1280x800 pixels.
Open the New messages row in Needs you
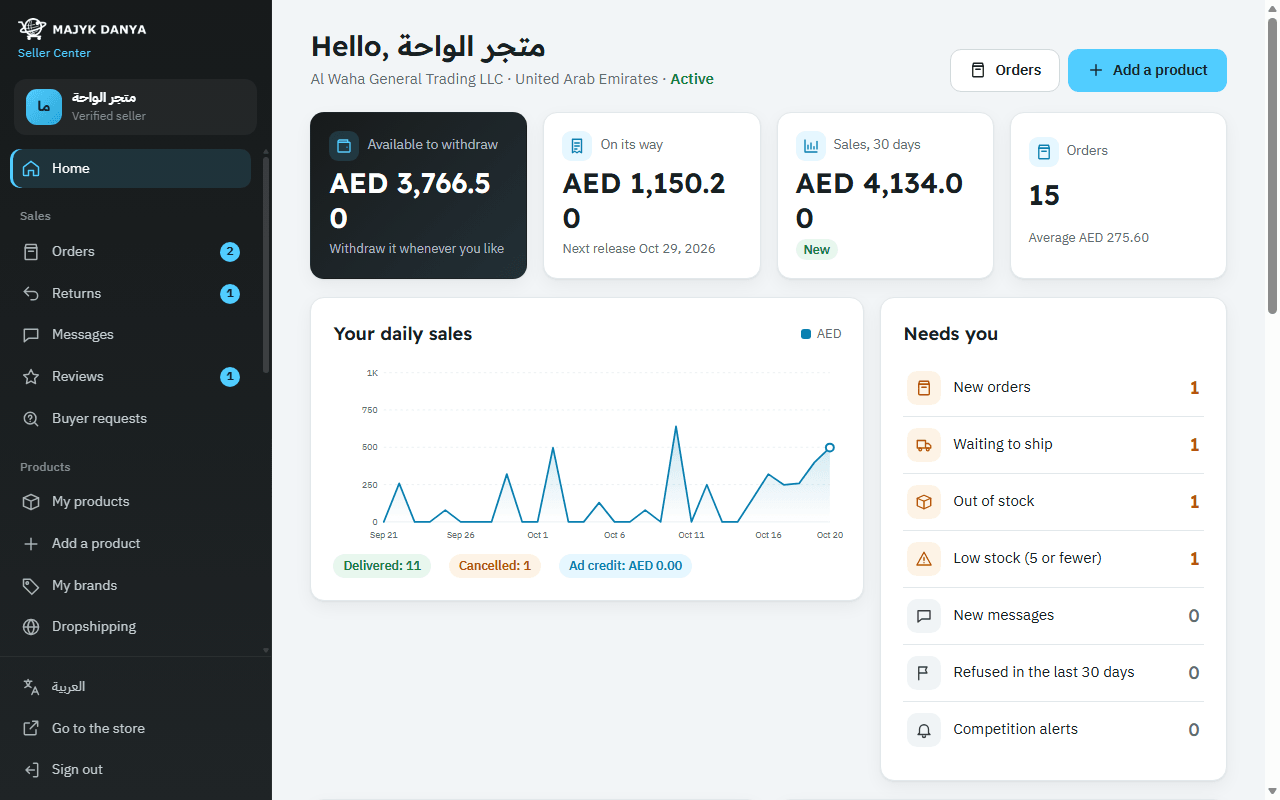click(x=1053, y=616)
